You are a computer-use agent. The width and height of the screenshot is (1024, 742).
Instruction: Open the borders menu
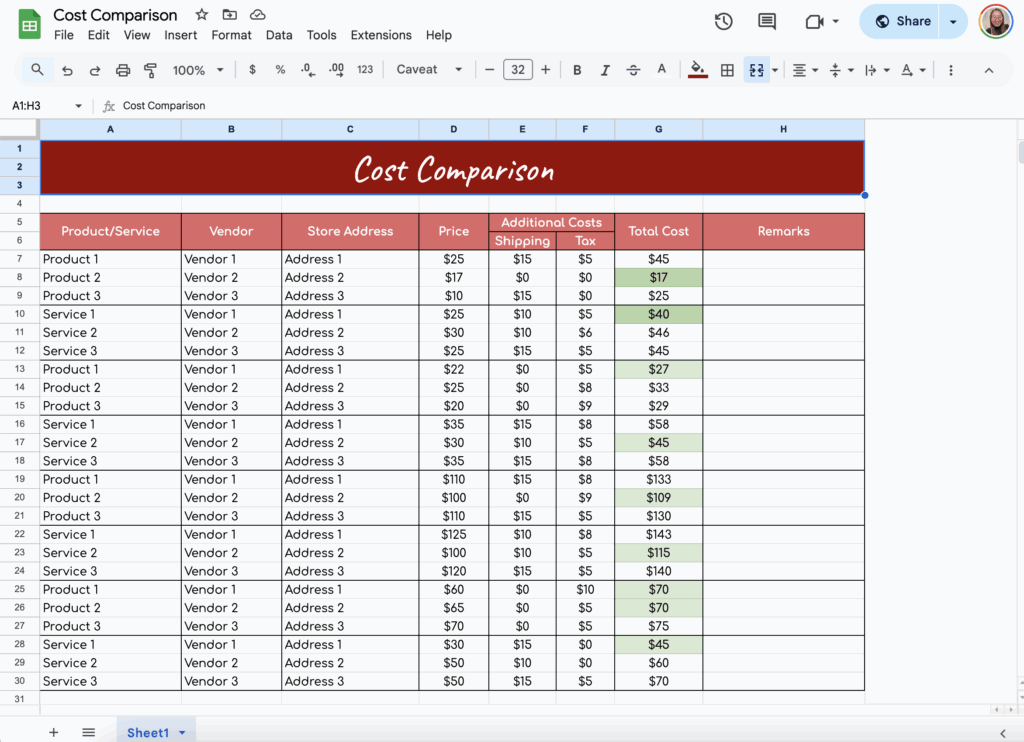pos(727,71)
